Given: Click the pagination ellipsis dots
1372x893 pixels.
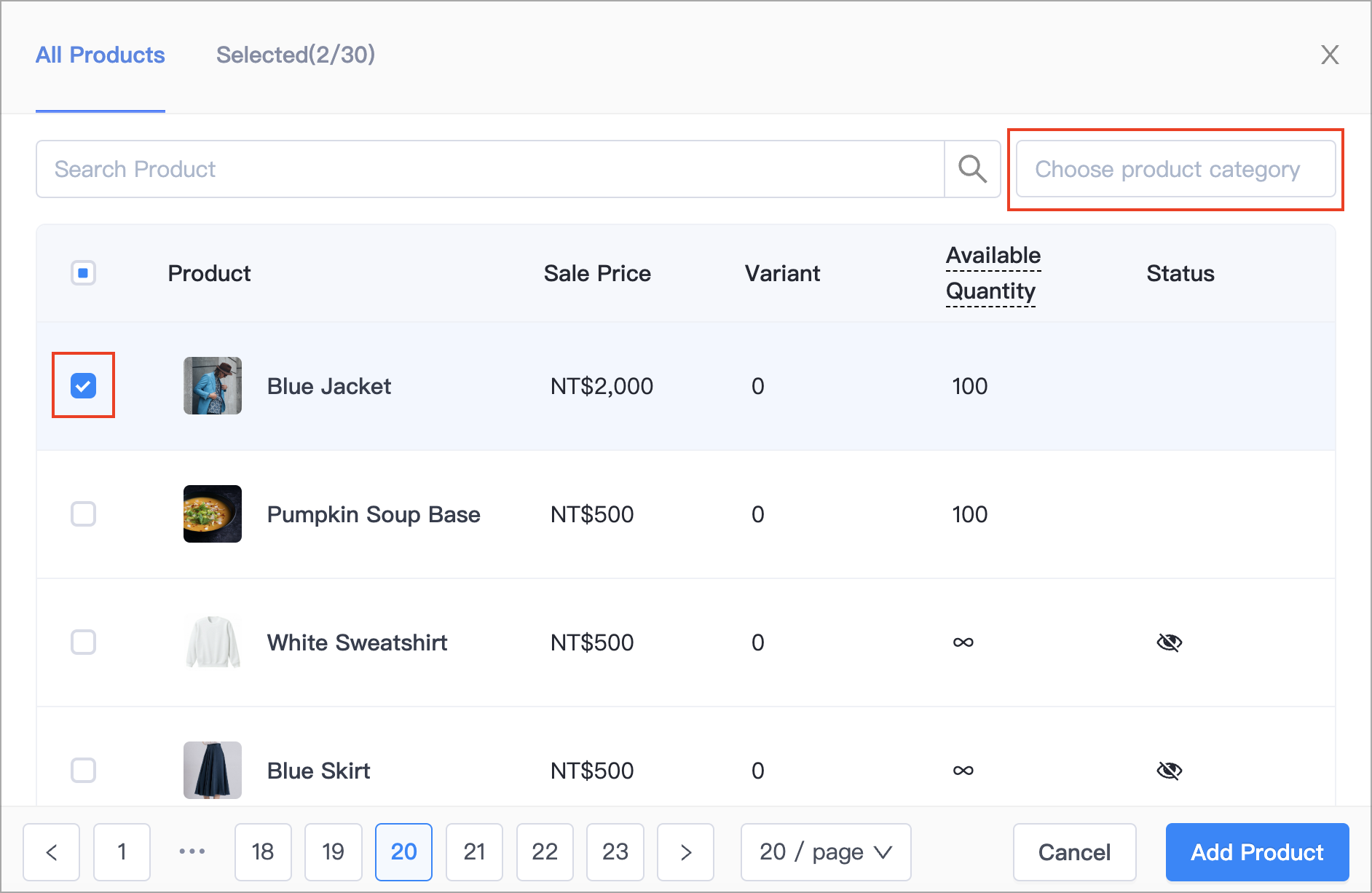Looking at the screenshot, I should [x=192, y=851].
